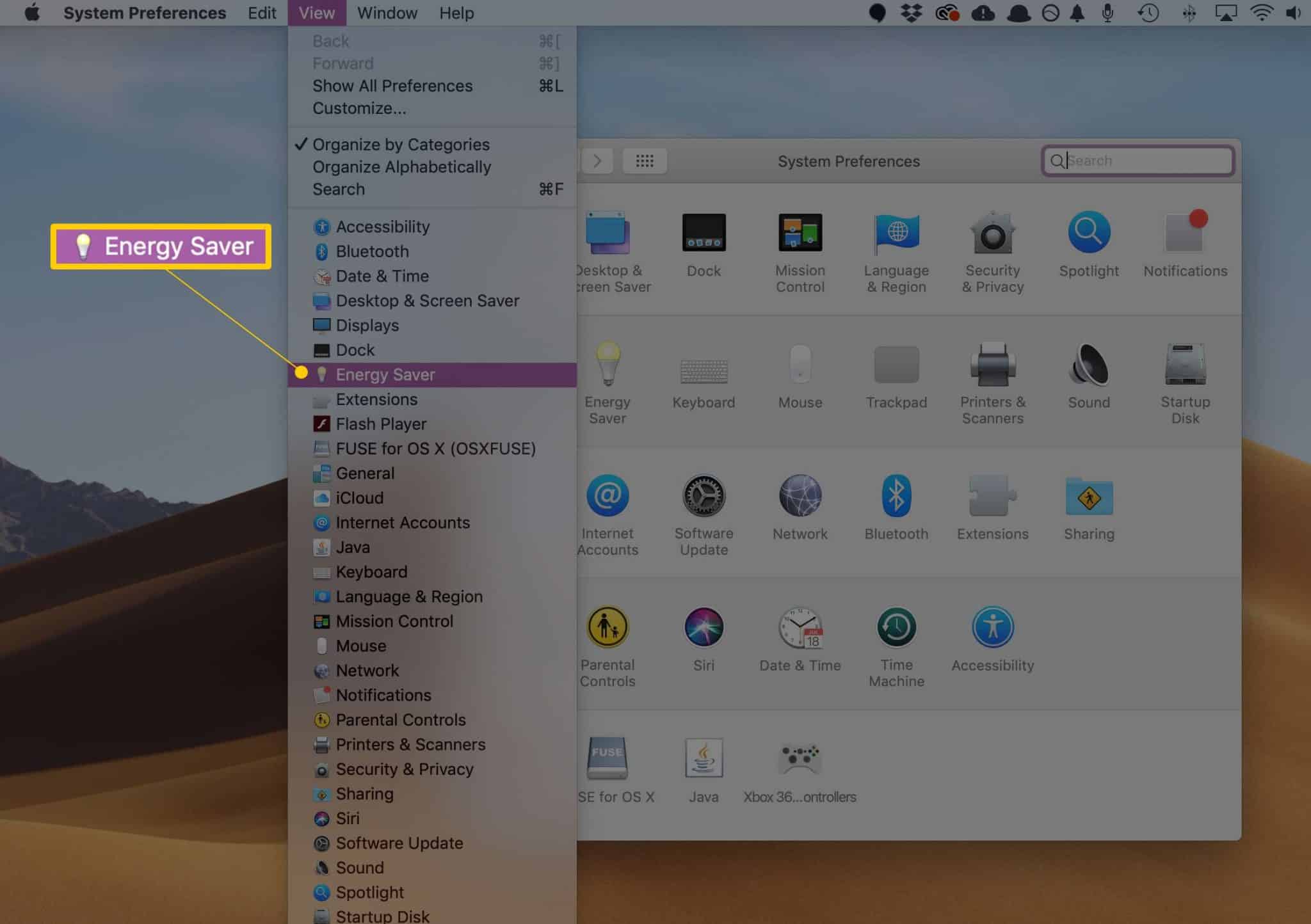Click the show all grid button
Image resolution: width=1311 pixels, height=924 pixels.
[644, 161]
